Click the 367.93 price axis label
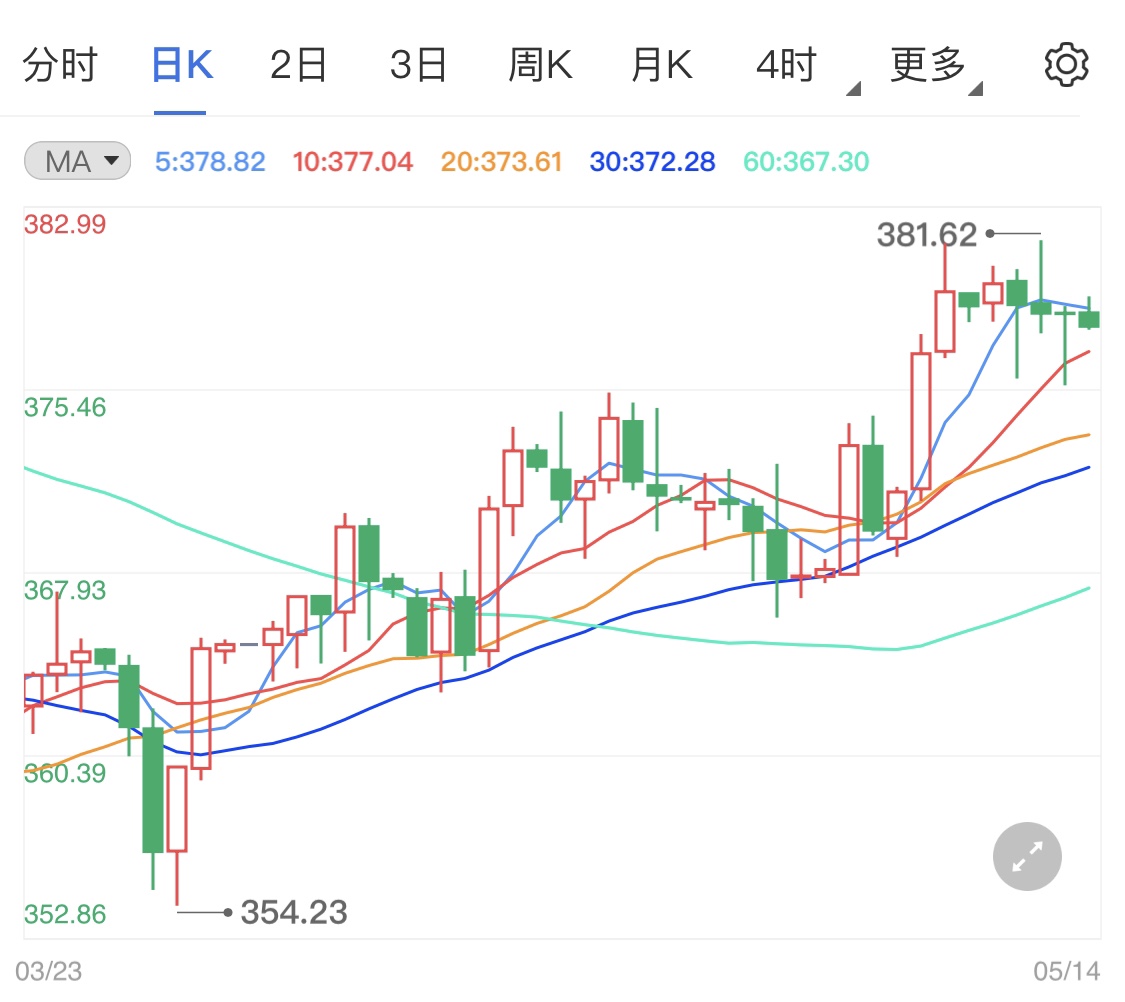Image resolution: width=1125 pixels, height=1002 pixels. coord(65,590)
